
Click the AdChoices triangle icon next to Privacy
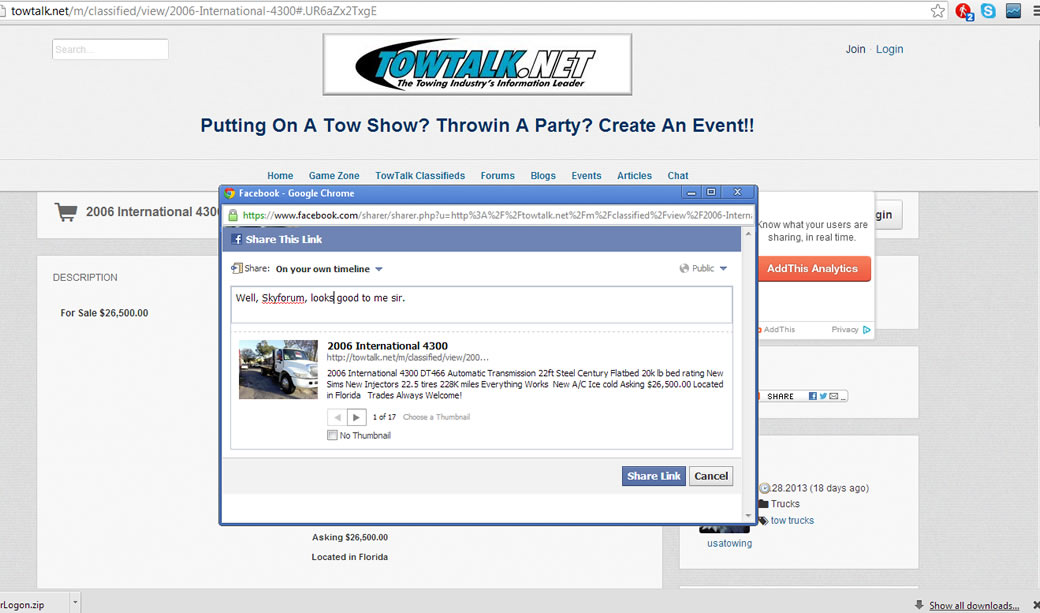click(866, 330)
